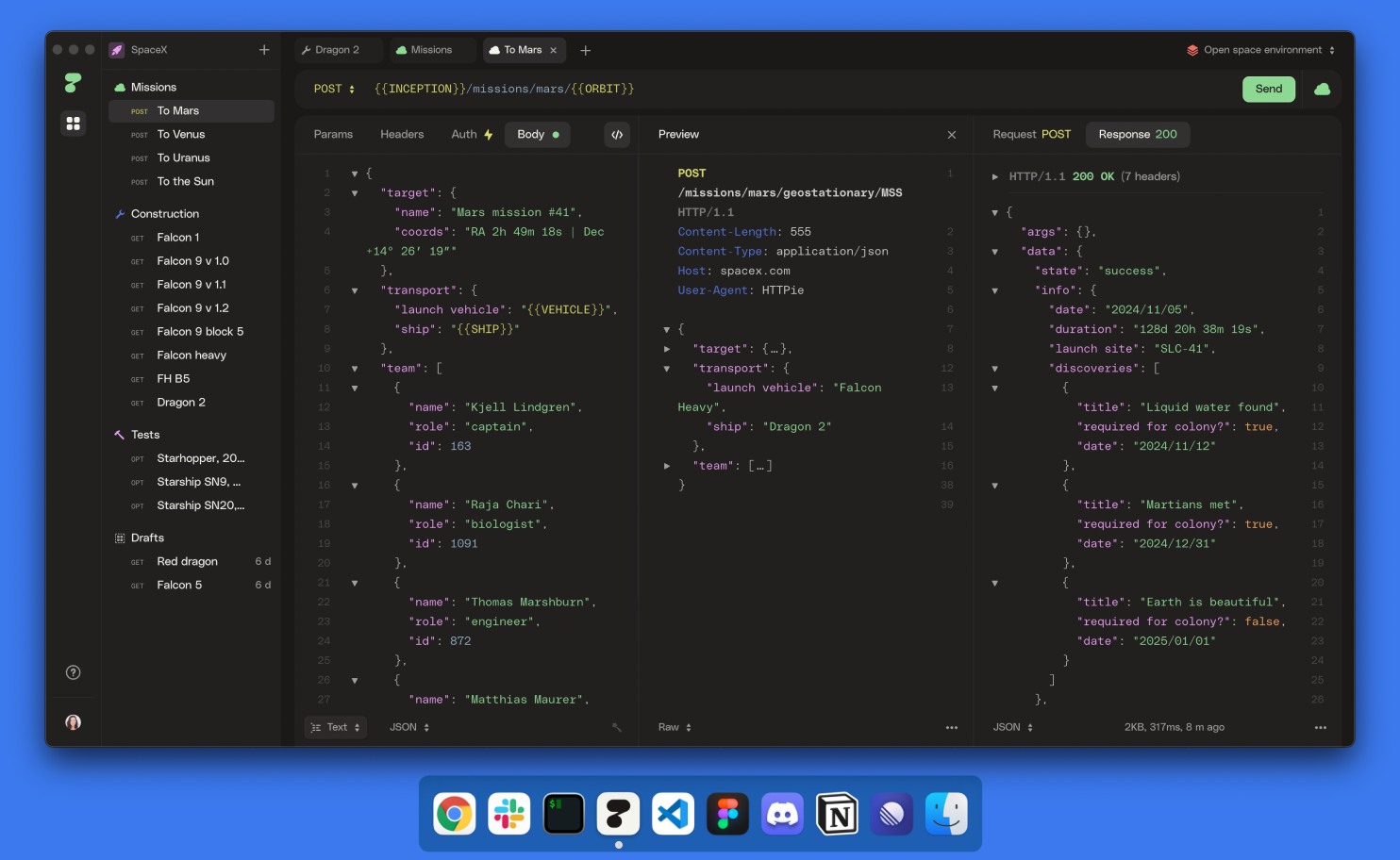Launch Figma from the dock
The height and width of the screenshot is (860, 1400).
[728, 814]
